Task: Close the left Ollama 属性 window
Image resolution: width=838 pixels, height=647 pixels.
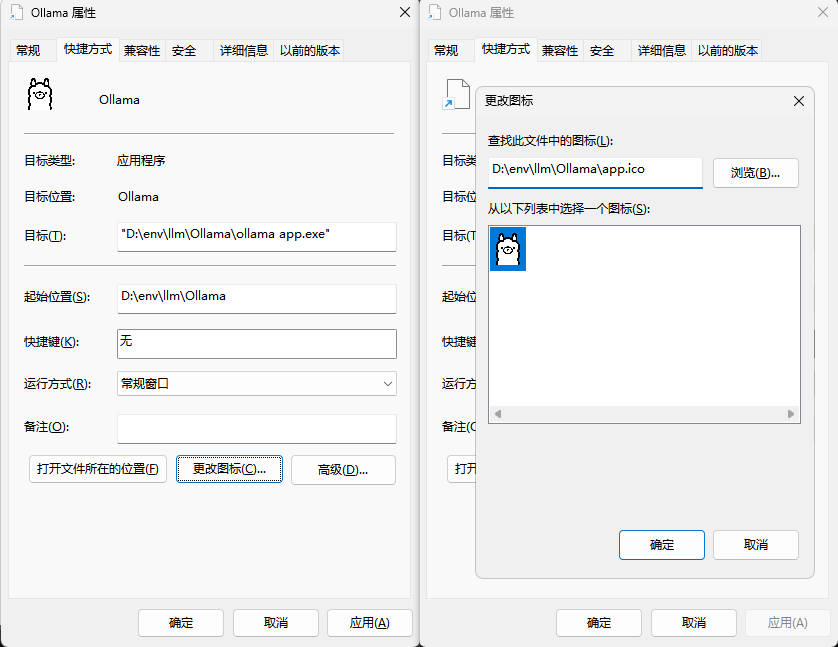Action: pos(404,13)
